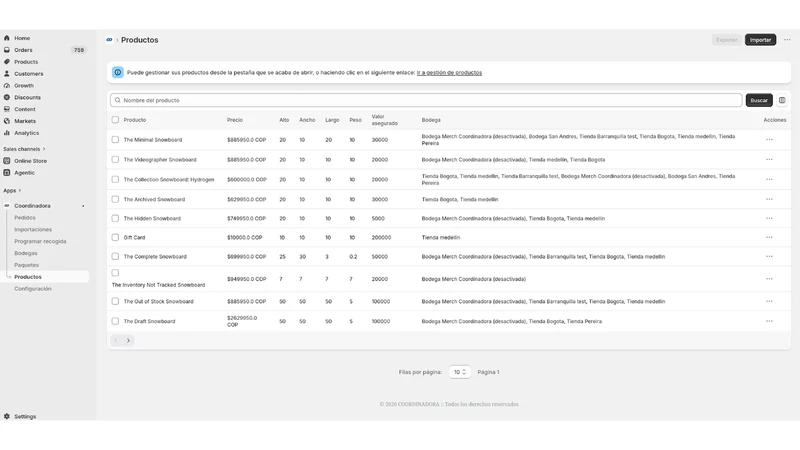Open the Home icon in sidebar
This screenshot has height=450, width=800.
[x=7, y=38]
